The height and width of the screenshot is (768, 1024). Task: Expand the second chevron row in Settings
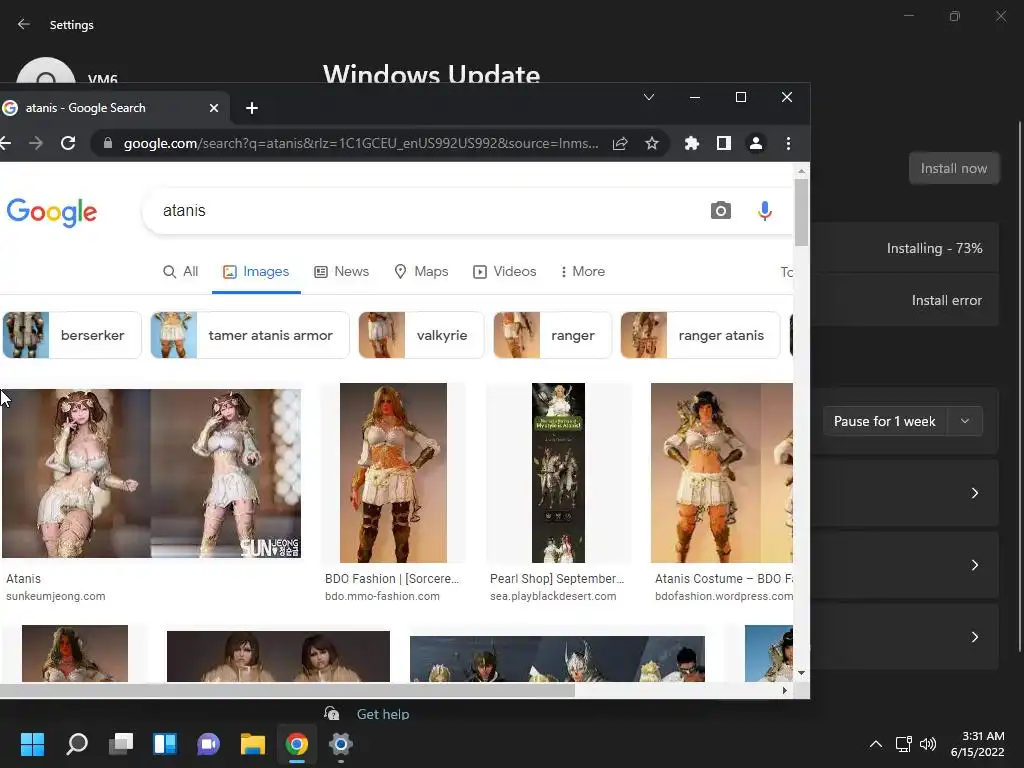974,565
